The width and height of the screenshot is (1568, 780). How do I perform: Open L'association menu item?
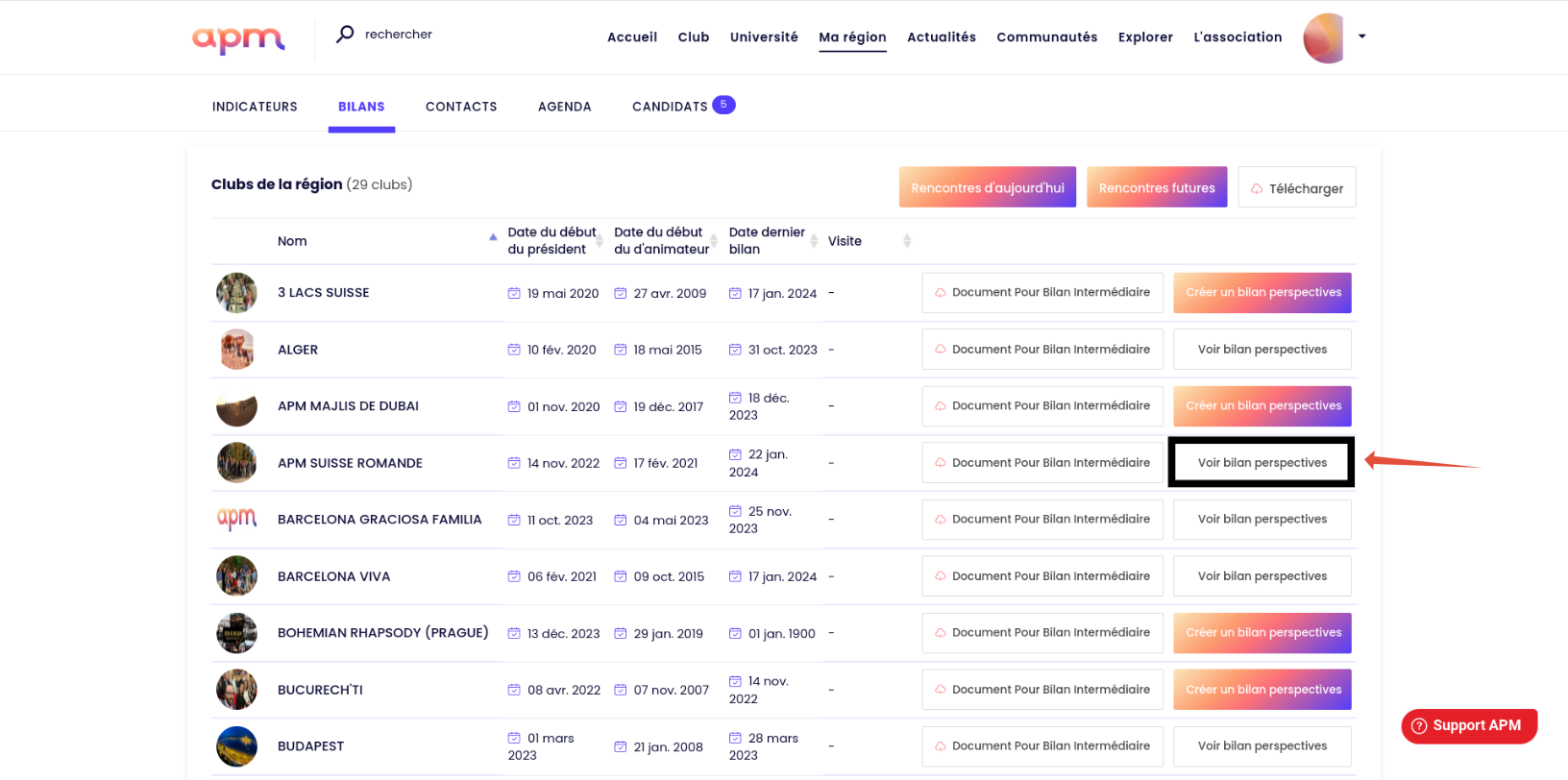click(1237, 37)
